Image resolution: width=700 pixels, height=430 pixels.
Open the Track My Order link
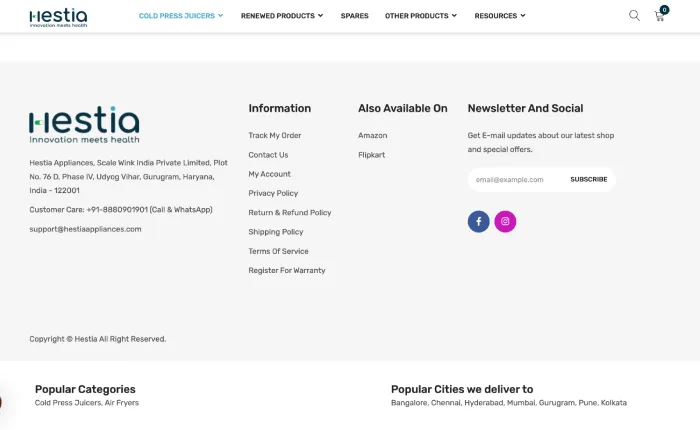point(275,135)
